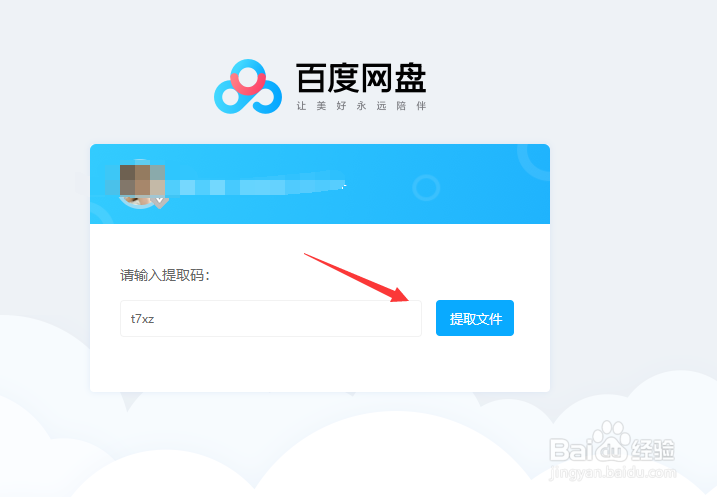This screenshot has height=497, width=717.
Task: Click the paw icon in Baidu watermark
Action: click(x=610, y=442)
